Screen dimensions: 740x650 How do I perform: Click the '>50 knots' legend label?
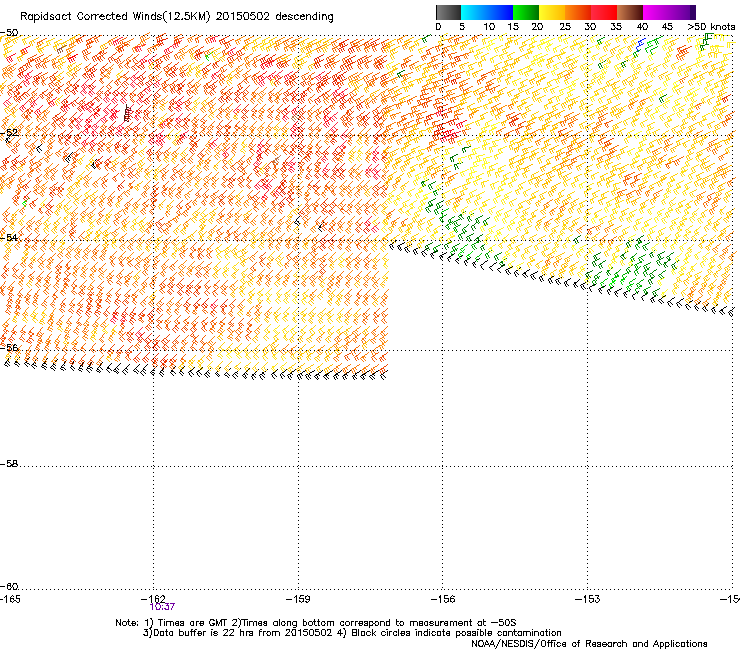pyautogui.click(x=711, y=27)
